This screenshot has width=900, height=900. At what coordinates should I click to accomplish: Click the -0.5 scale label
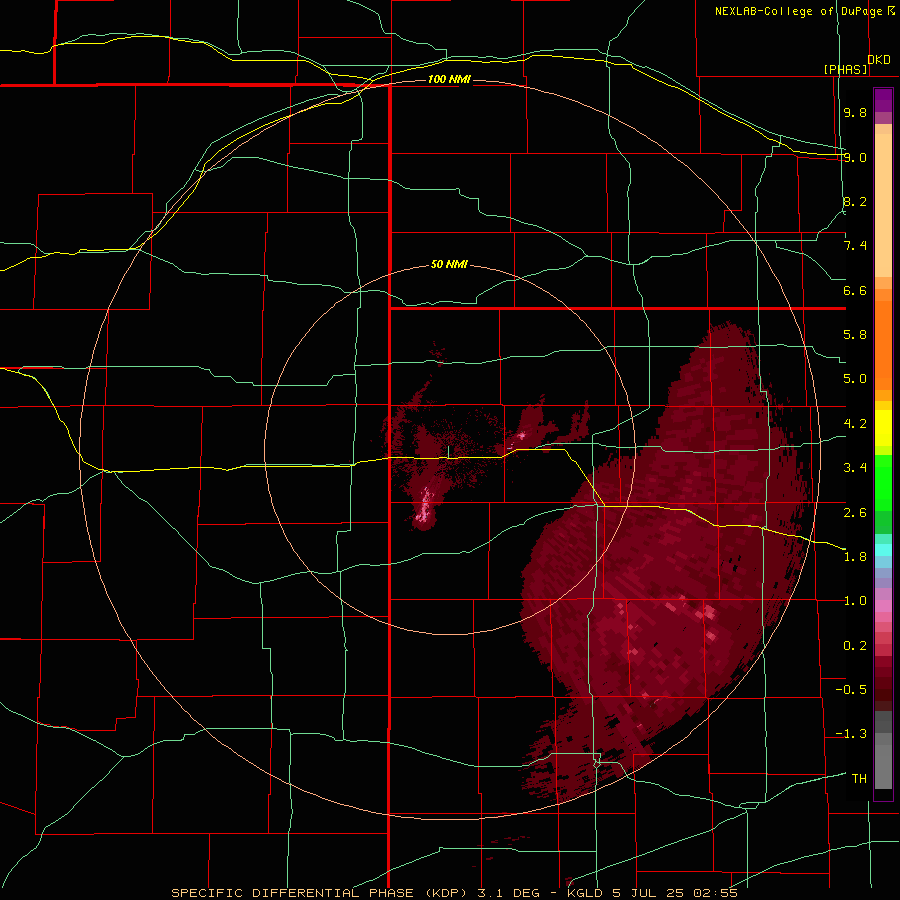(851, 690)
